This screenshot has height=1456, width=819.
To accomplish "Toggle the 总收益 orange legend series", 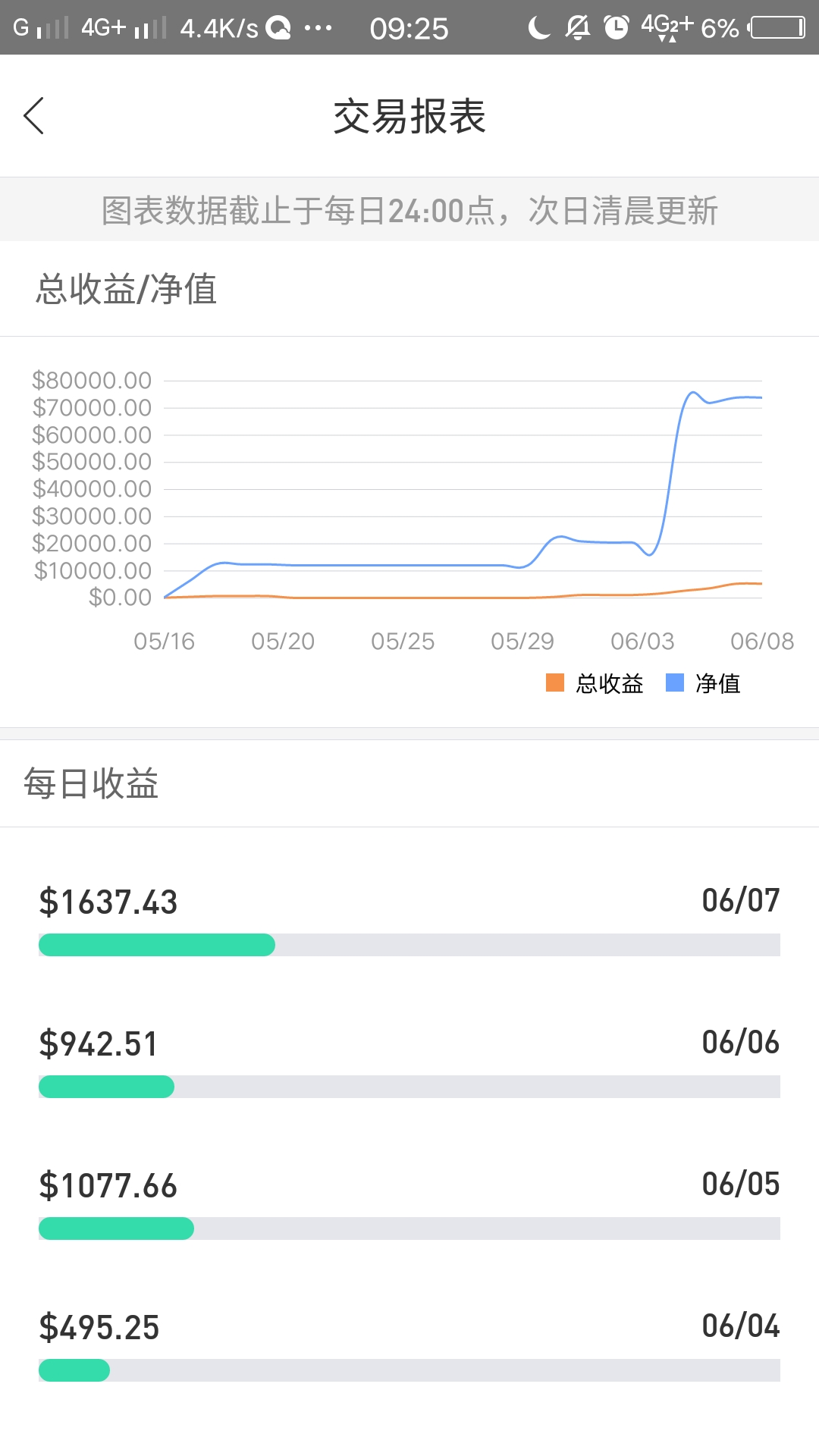I will [x=595, y=683].
